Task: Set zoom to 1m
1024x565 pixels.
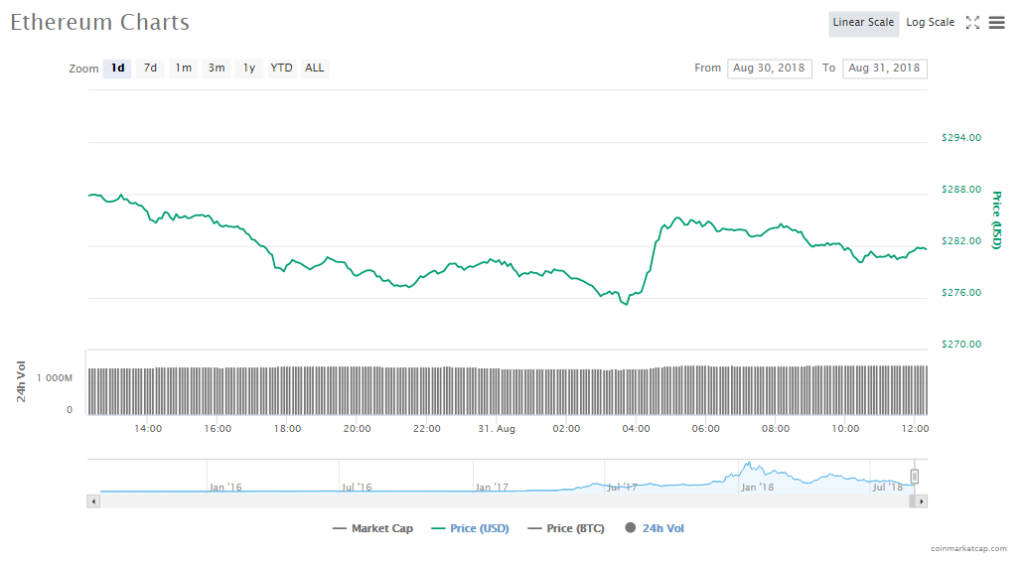Action: [x=183, y=68]
